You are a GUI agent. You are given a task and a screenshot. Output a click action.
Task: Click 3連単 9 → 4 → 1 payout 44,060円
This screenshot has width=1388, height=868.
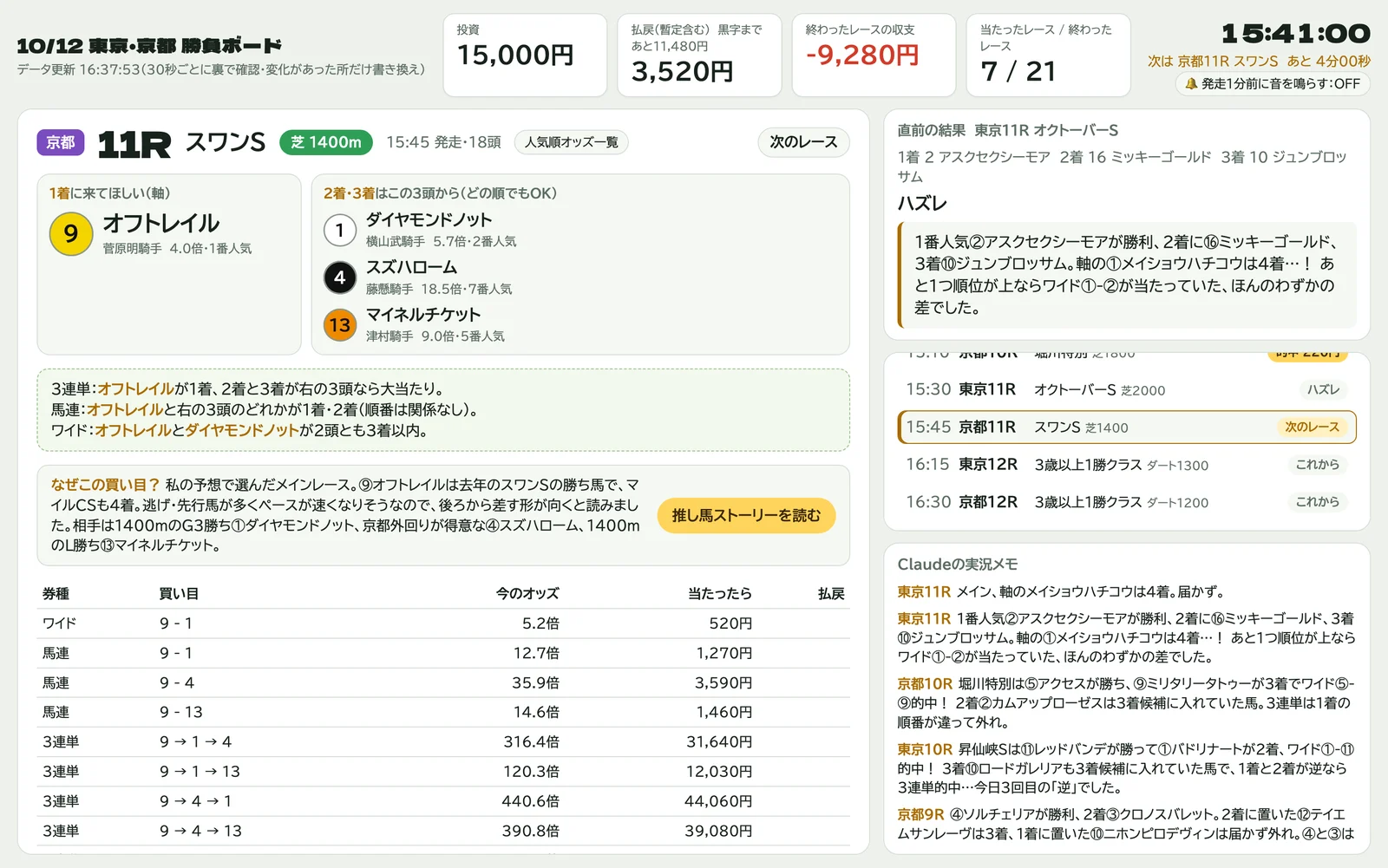pyautogui.click(x=718, y=801)
